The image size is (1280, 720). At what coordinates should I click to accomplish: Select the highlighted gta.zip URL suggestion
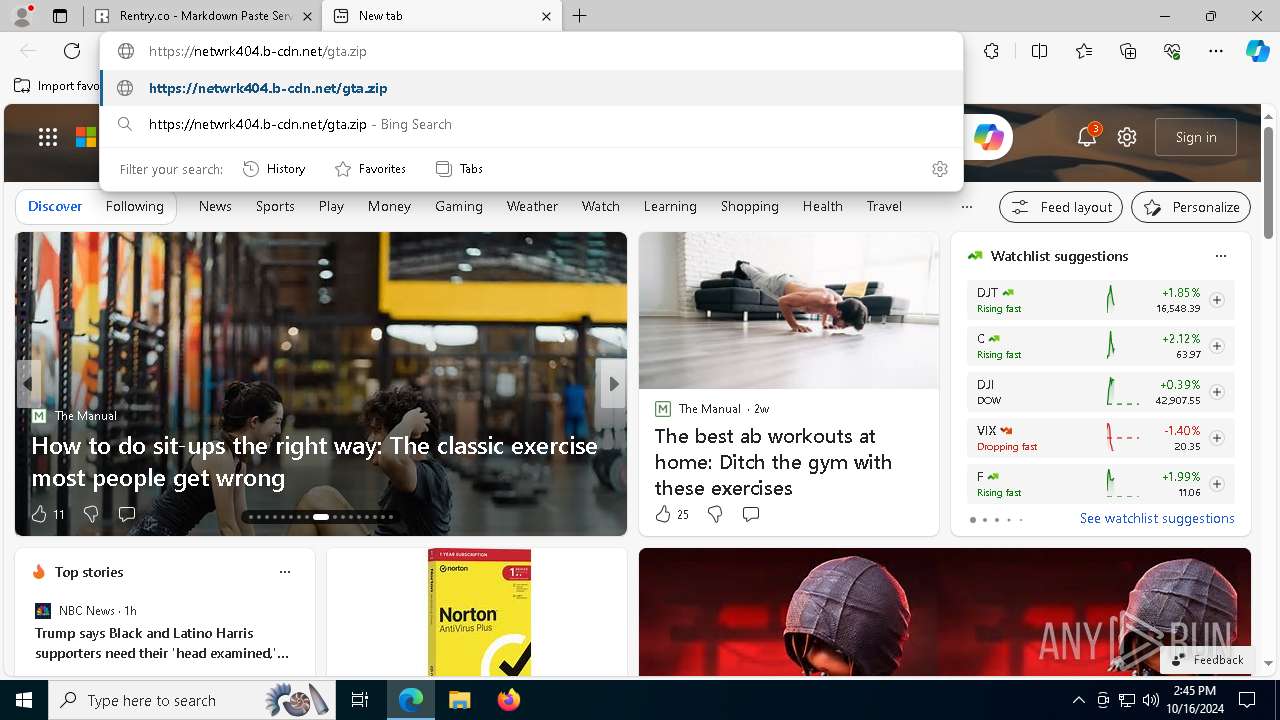coord(531,88)
